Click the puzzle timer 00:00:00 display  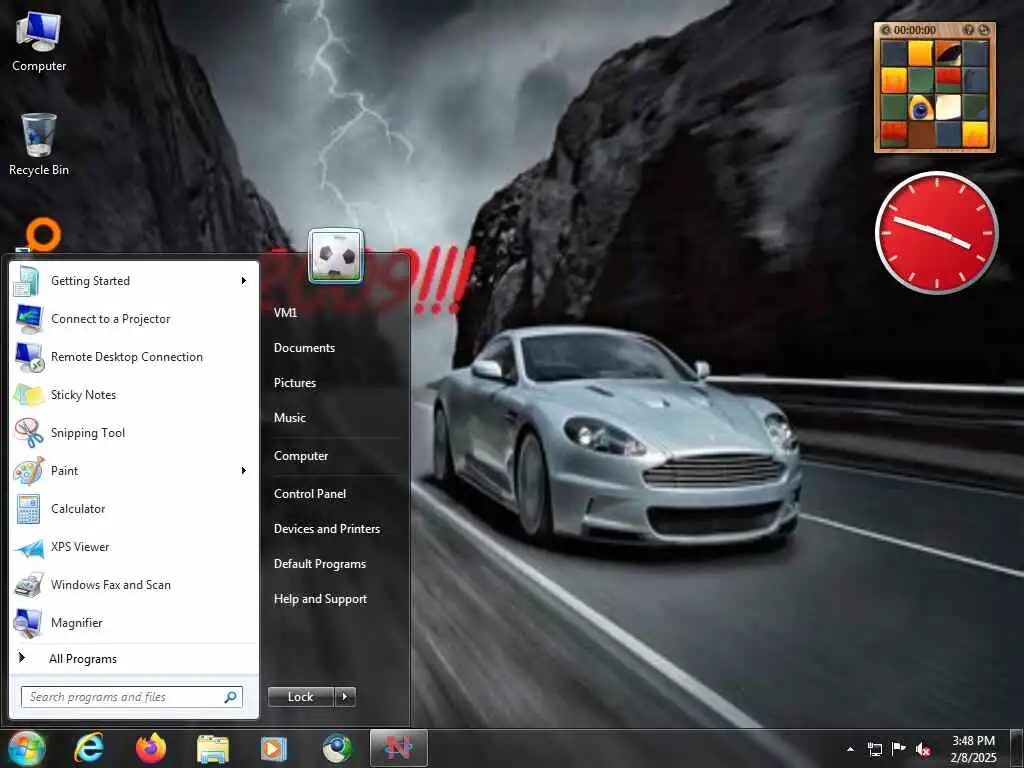tap(915, 30)
